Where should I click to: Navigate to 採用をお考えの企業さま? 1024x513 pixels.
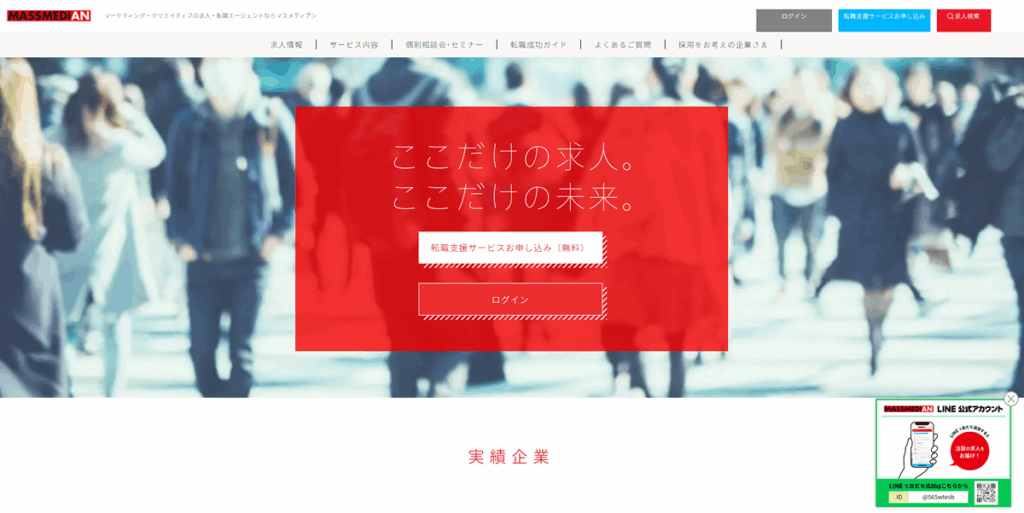723,45
